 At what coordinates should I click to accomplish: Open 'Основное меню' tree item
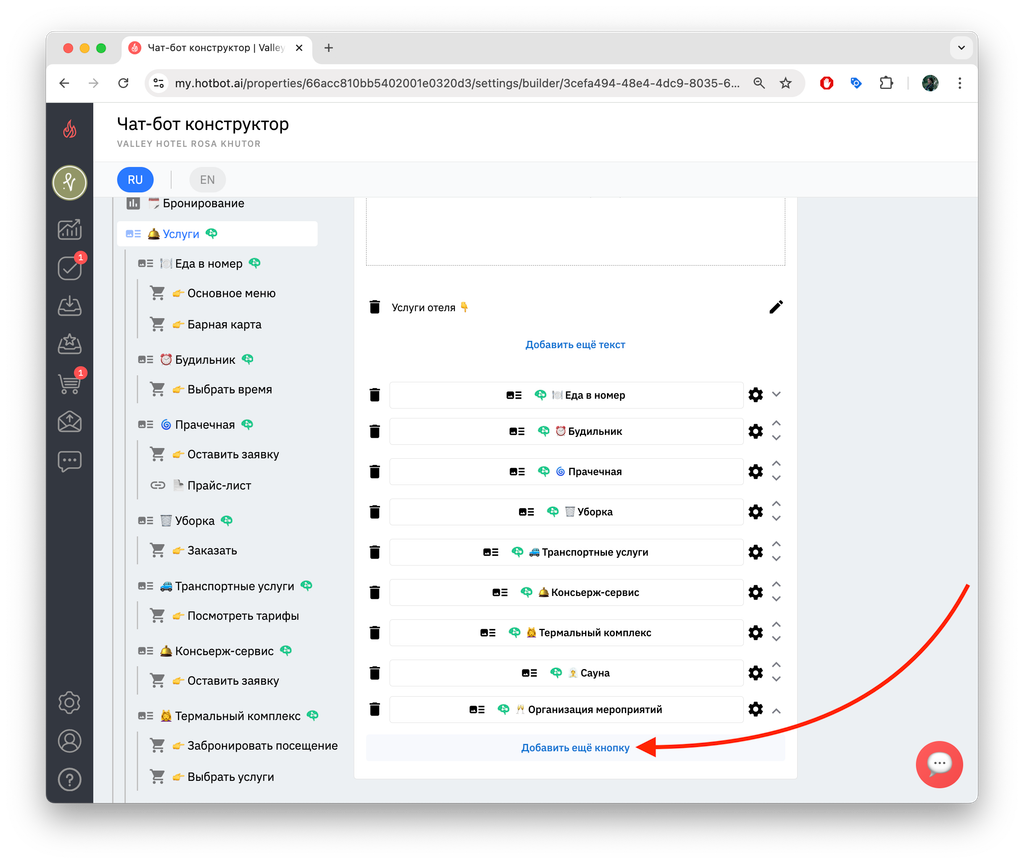(231, 294)
